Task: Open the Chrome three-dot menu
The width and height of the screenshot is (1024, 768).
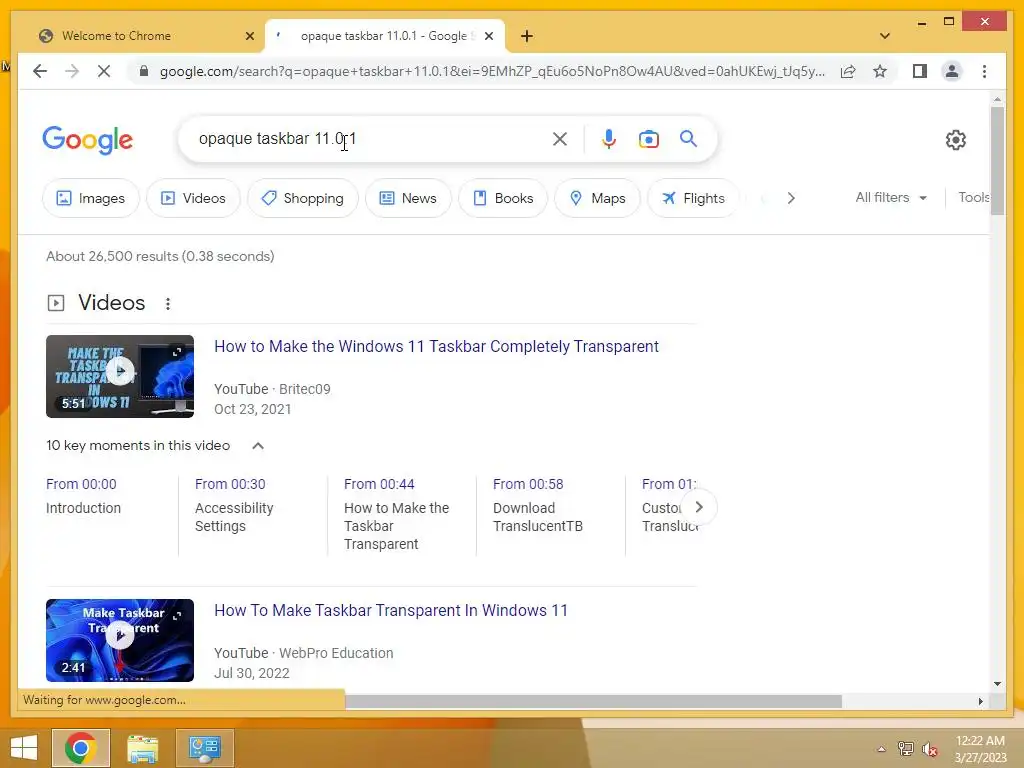Action: coord(984,71)
